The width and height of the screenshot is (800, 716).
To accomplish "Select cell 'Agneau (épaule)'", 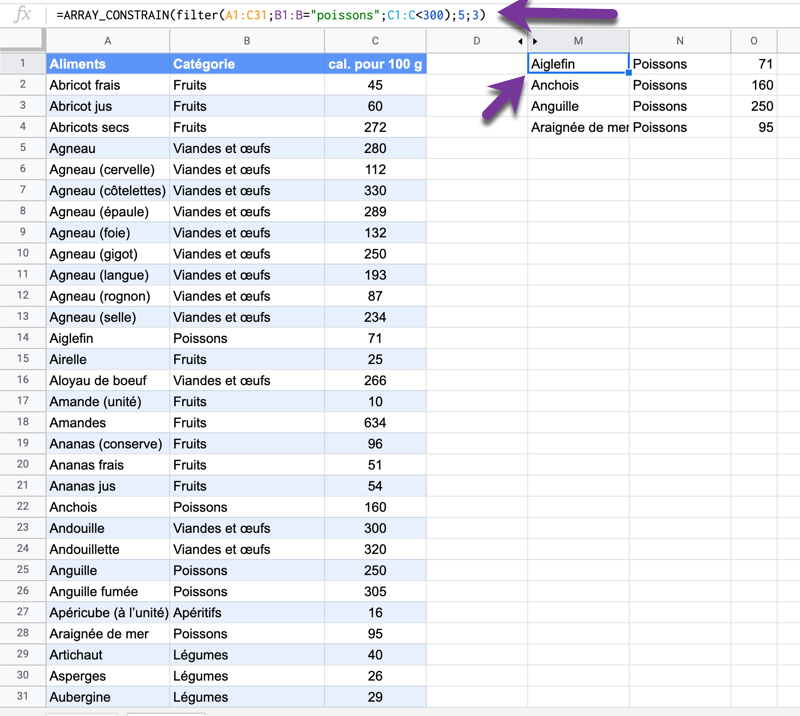I will pos(108,212).
